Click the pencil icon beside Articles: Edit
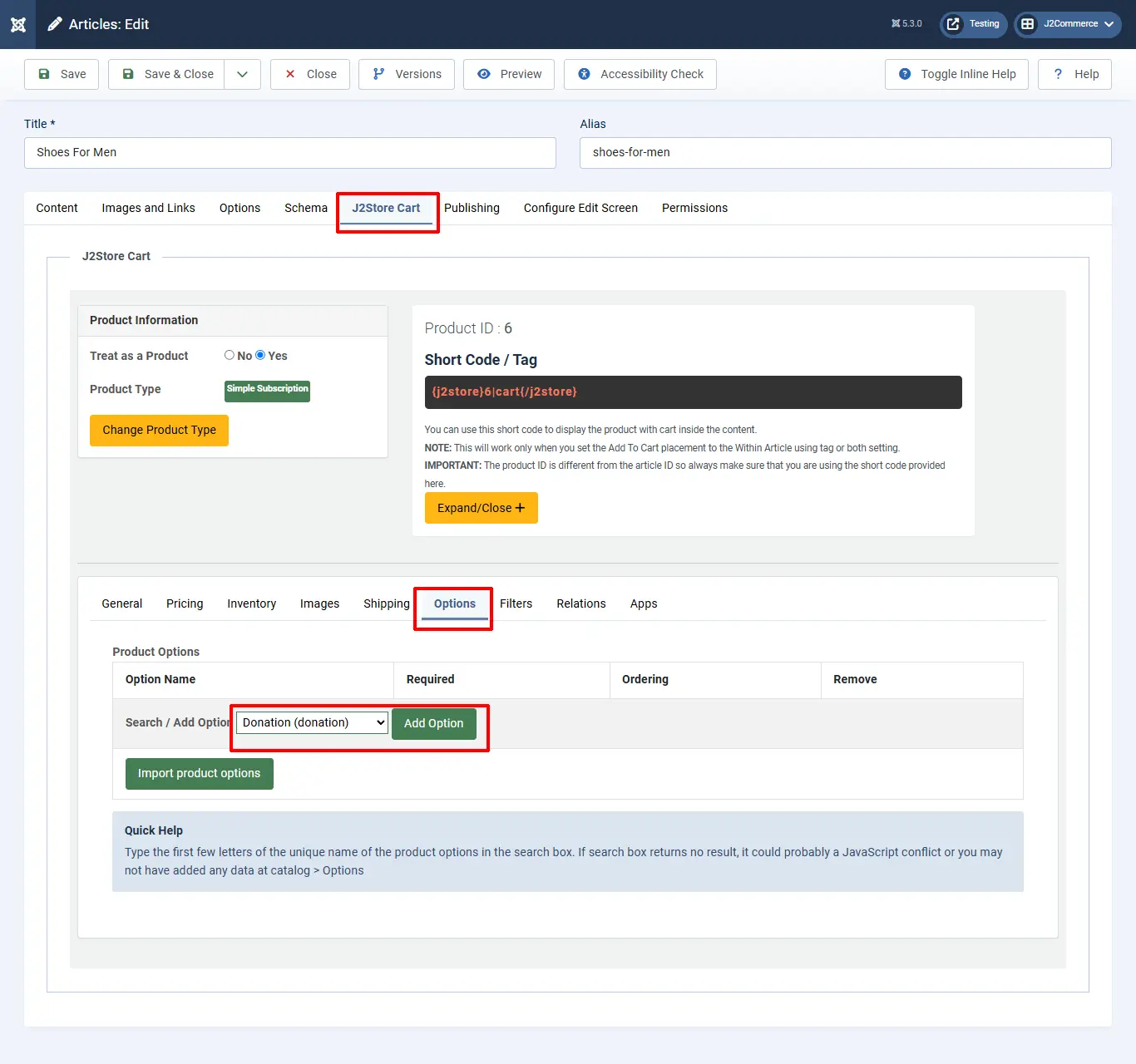The width and height of the screenshot is (1136, 1064). click(55, 24)
